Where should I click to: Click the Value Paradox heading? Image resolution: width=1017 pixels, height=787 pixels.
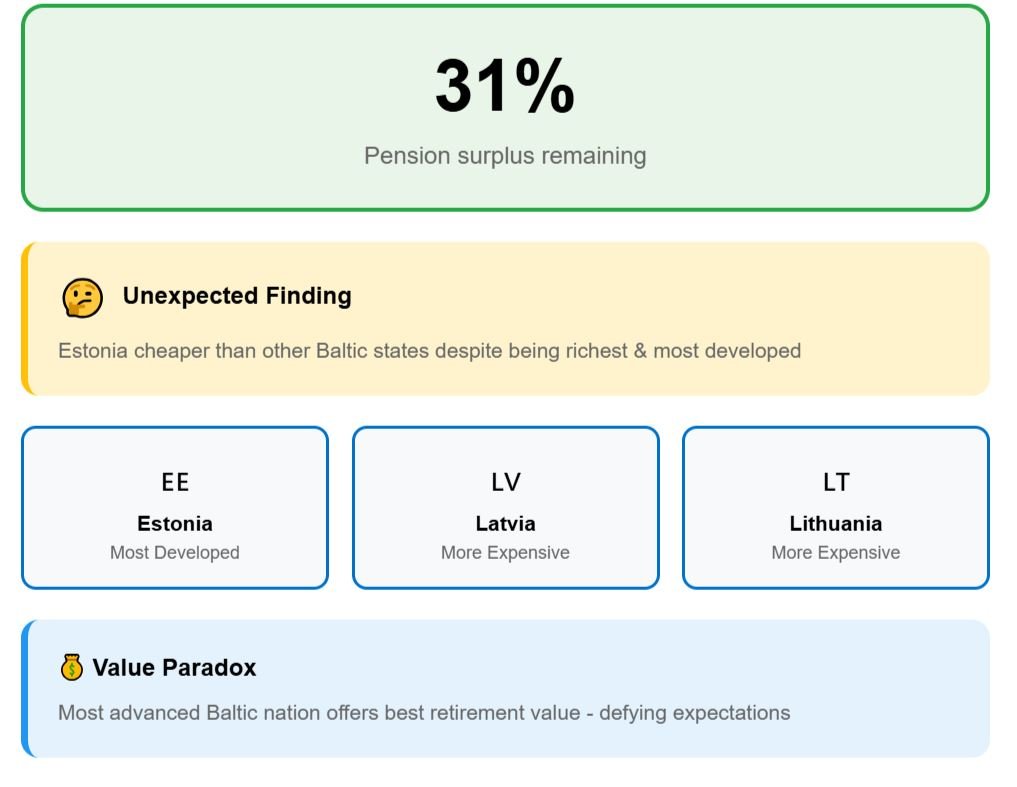point(174,667)
